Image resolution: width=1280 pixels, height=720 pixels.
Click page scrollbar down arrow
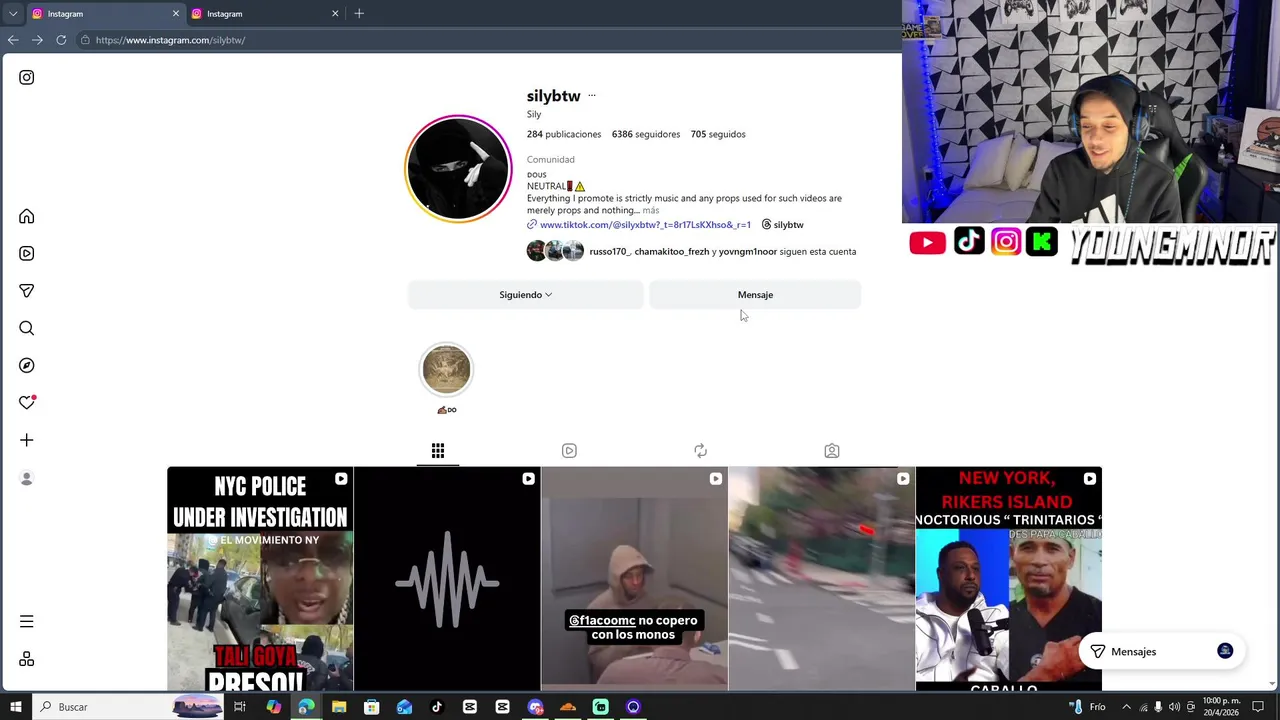click(x=1272, y=685)
